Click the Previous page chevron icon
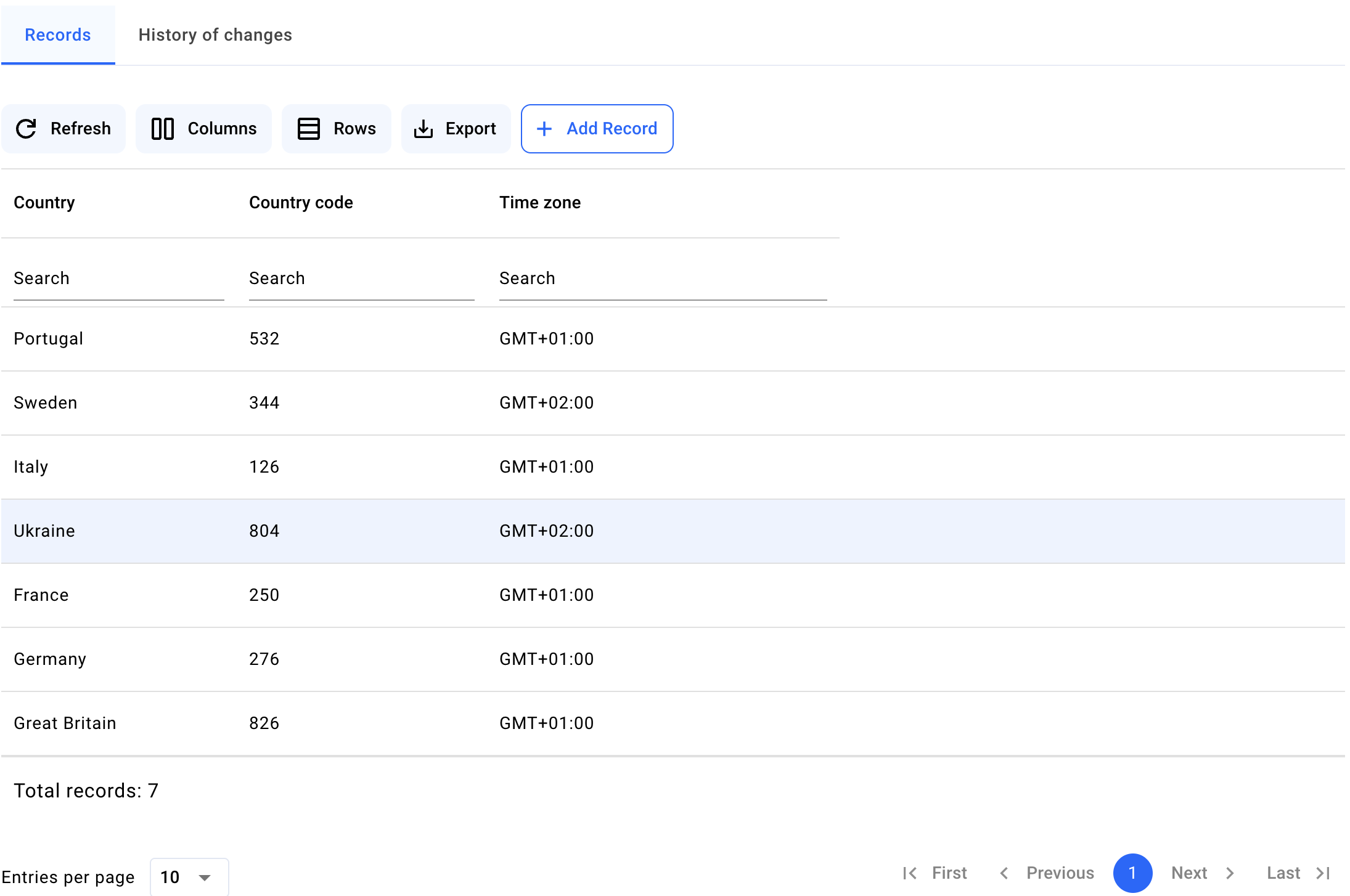1350x896 pixels. pos(1004,873)
